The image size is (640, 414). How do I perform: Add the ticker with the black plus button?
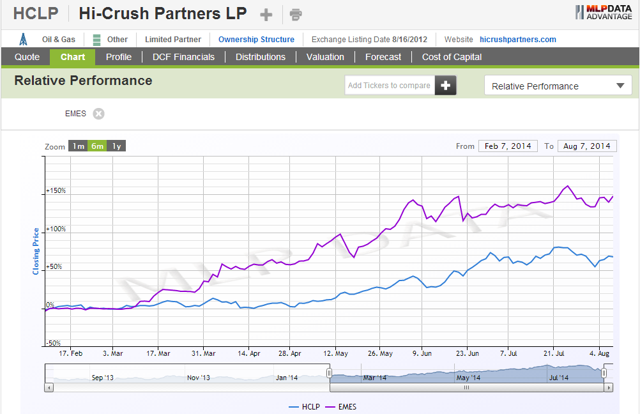click(x=445, y=85)
